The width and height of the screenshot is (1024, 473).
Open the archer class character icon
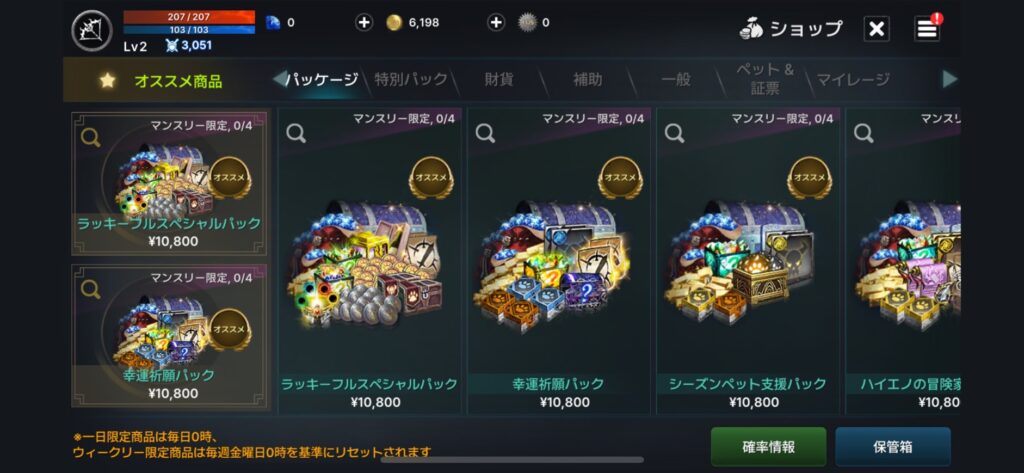point(92,31)
